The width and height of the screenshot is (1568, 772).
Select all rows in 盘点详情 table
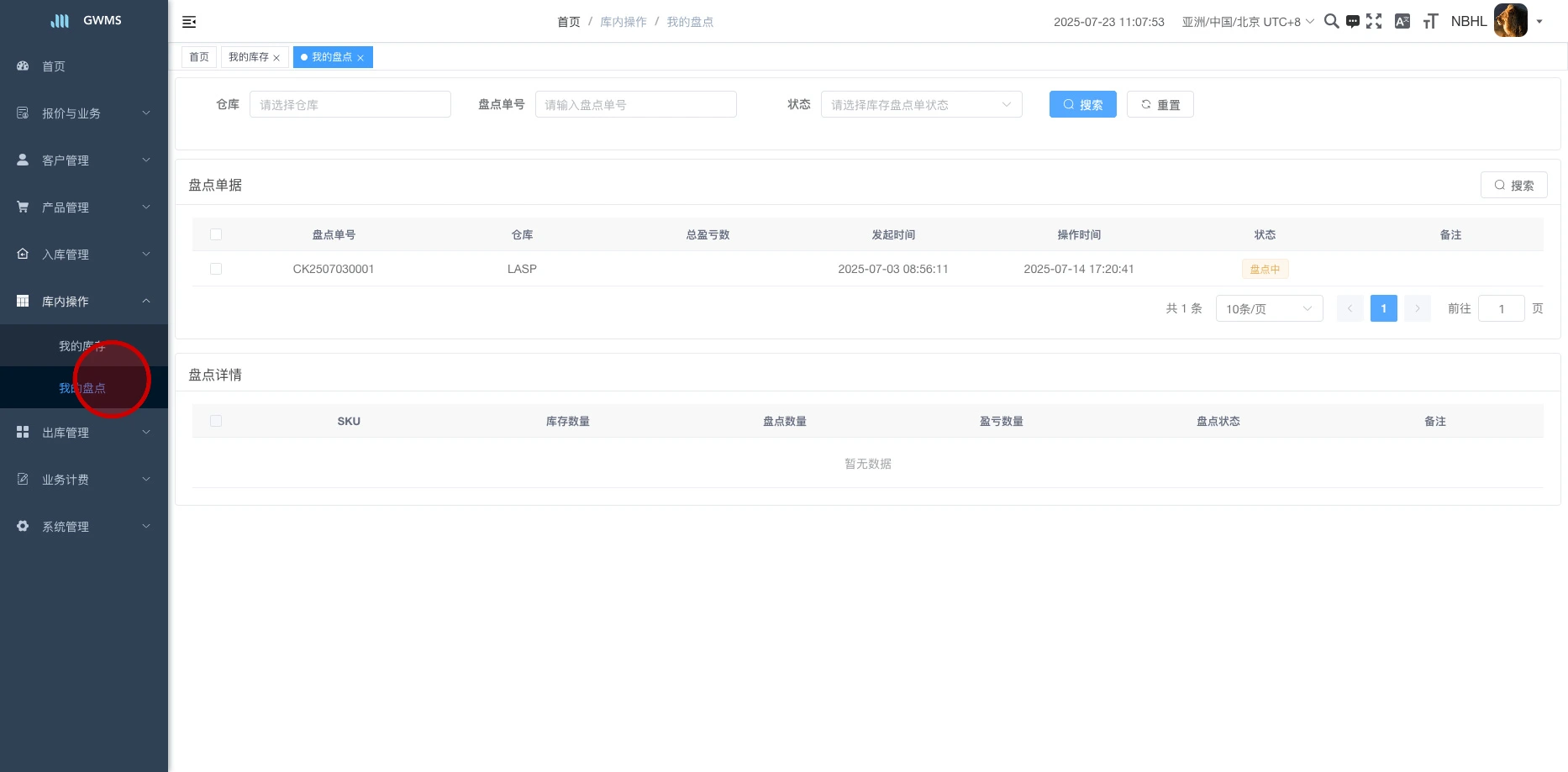pyautogui.click(x=216, y=421)
